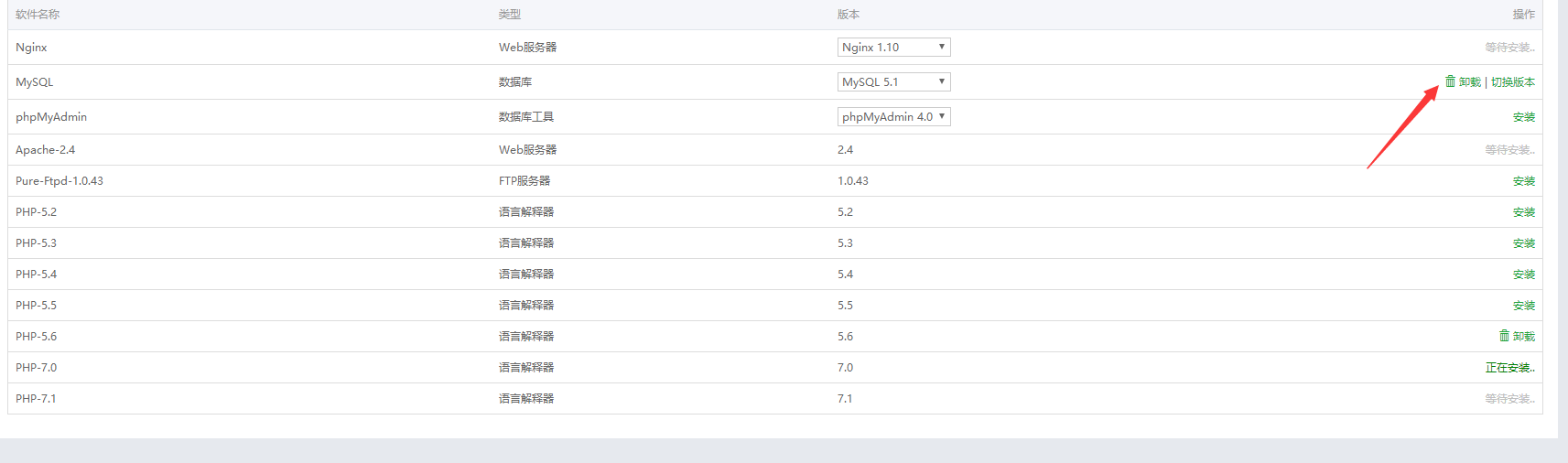The width and height of the screenshot is (1568, 463).
Task: Click 卸载 text in the PHP-5.6 row
Action: (1524, 337)
